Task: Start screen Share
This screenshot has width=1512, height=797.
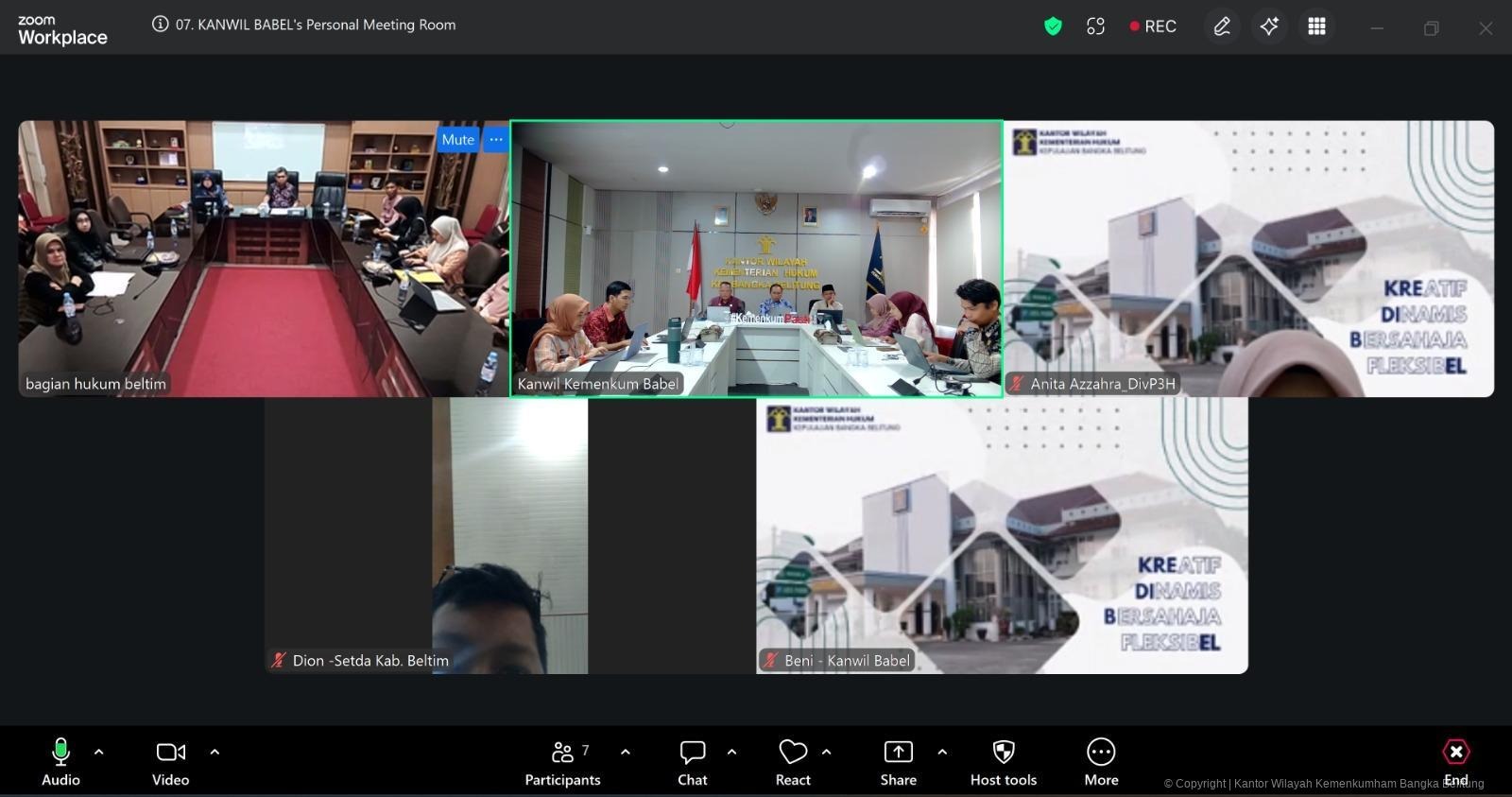Action: 899,762
